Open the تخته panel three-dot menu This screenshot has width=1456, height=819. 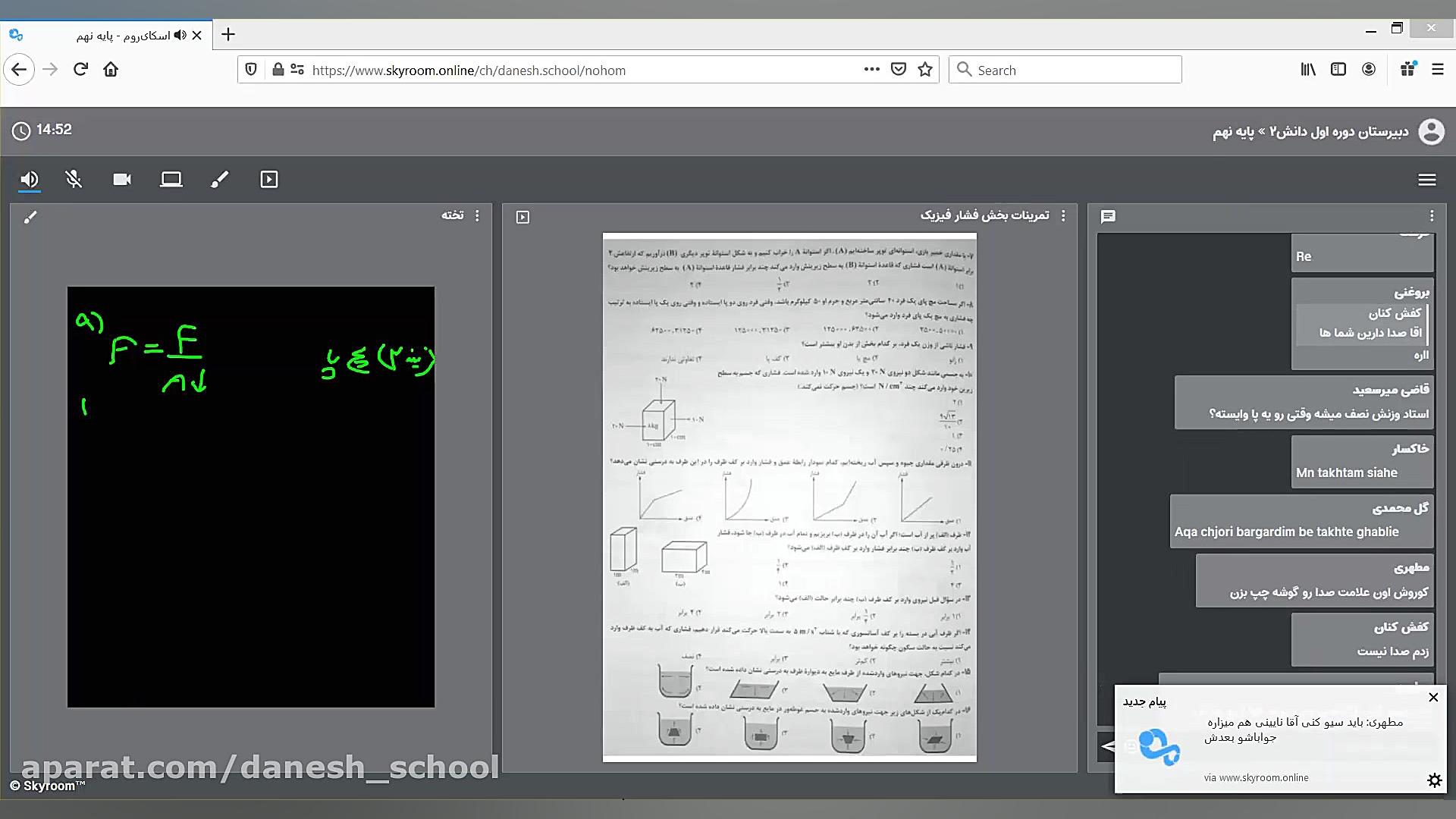tap(478, 216)
